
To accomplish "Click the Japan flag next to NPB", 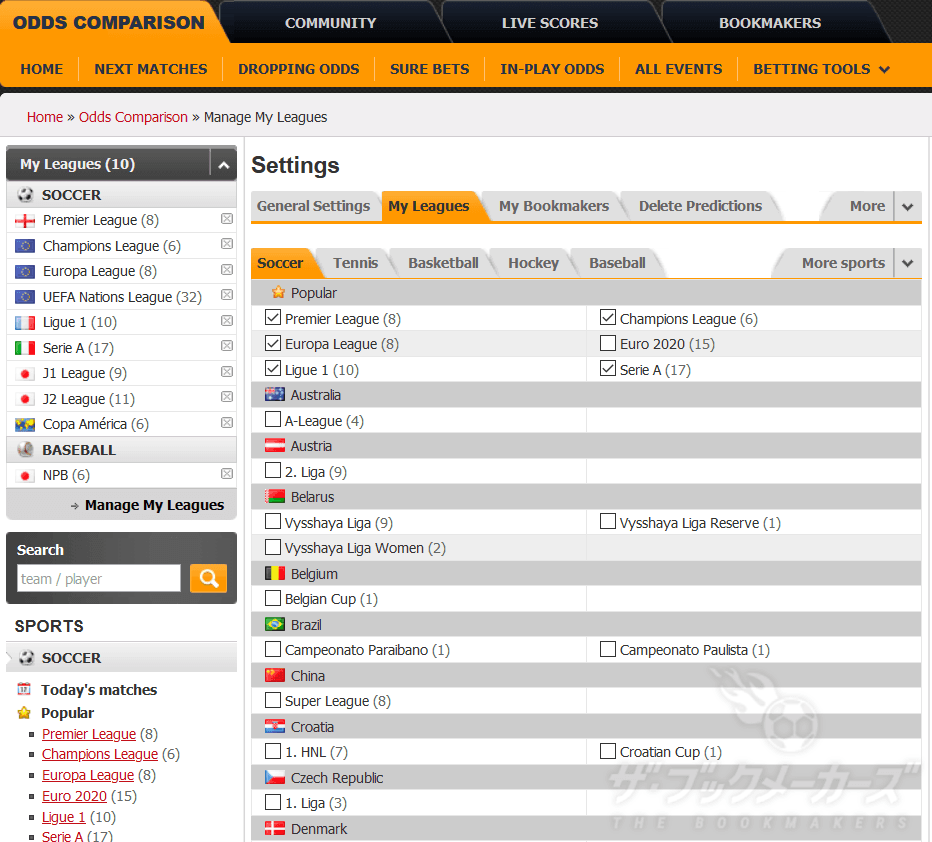I will click(25, 476).
